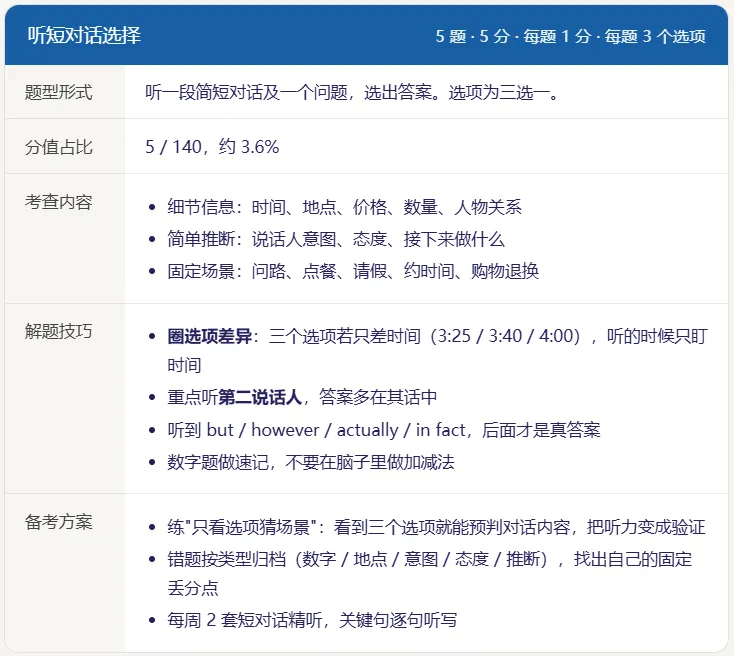Click the bold text 圈选项差异
This screenshot has height=656, width=734.
pyautogui.click(x=210, y=336)
